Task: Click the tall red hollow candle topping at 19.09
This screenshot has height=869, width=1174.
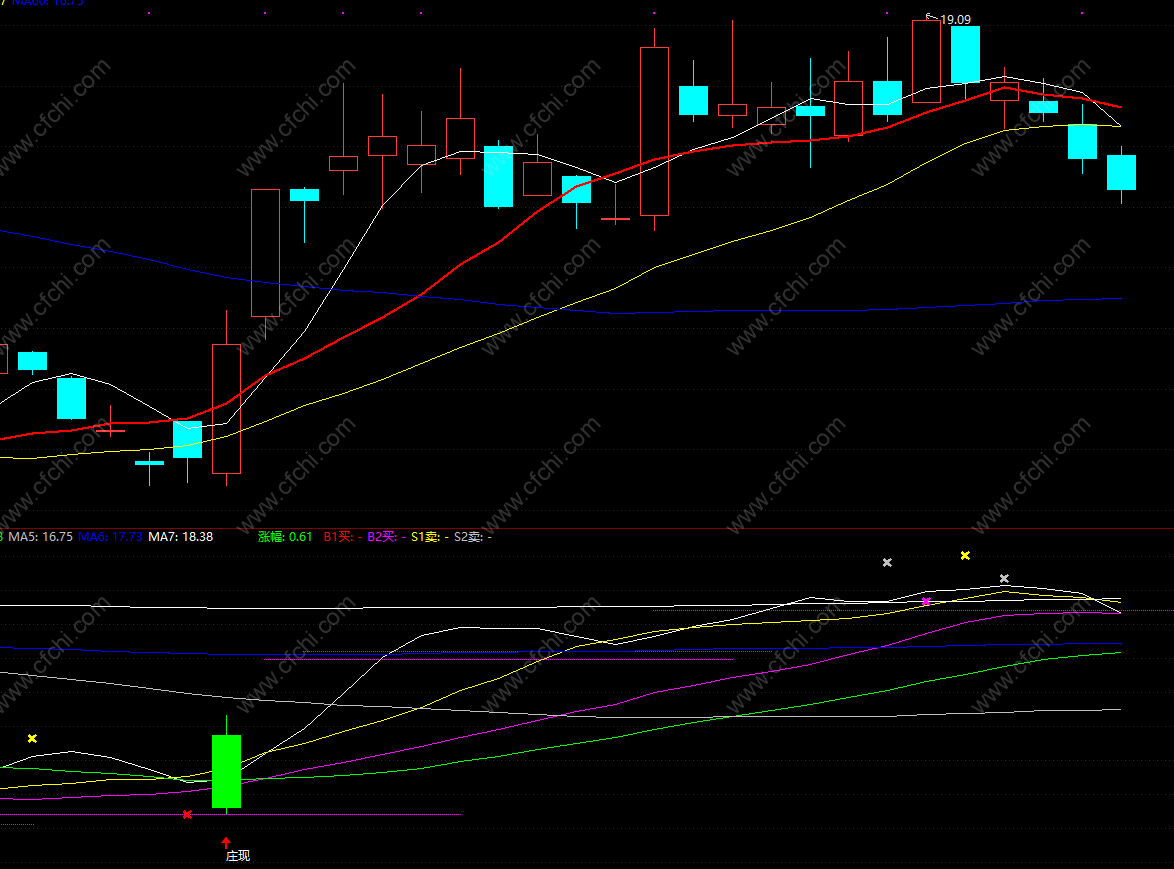Action: [926, 61]
